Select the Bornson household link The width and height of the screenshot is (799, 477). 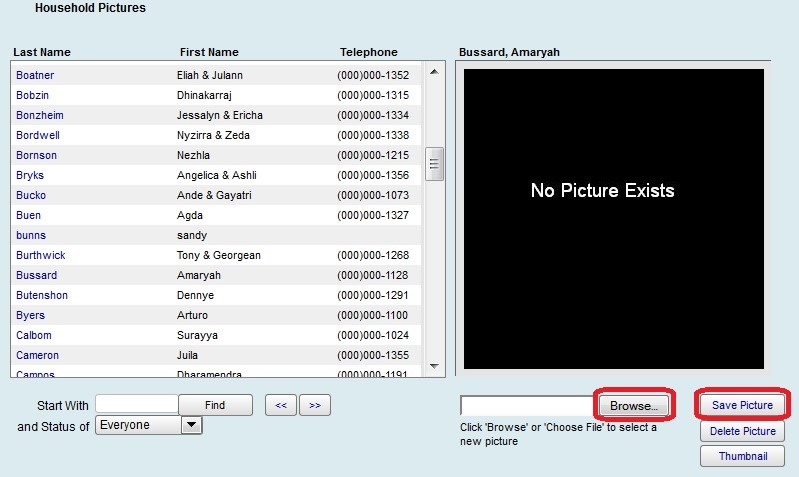(x=36, y=155)
